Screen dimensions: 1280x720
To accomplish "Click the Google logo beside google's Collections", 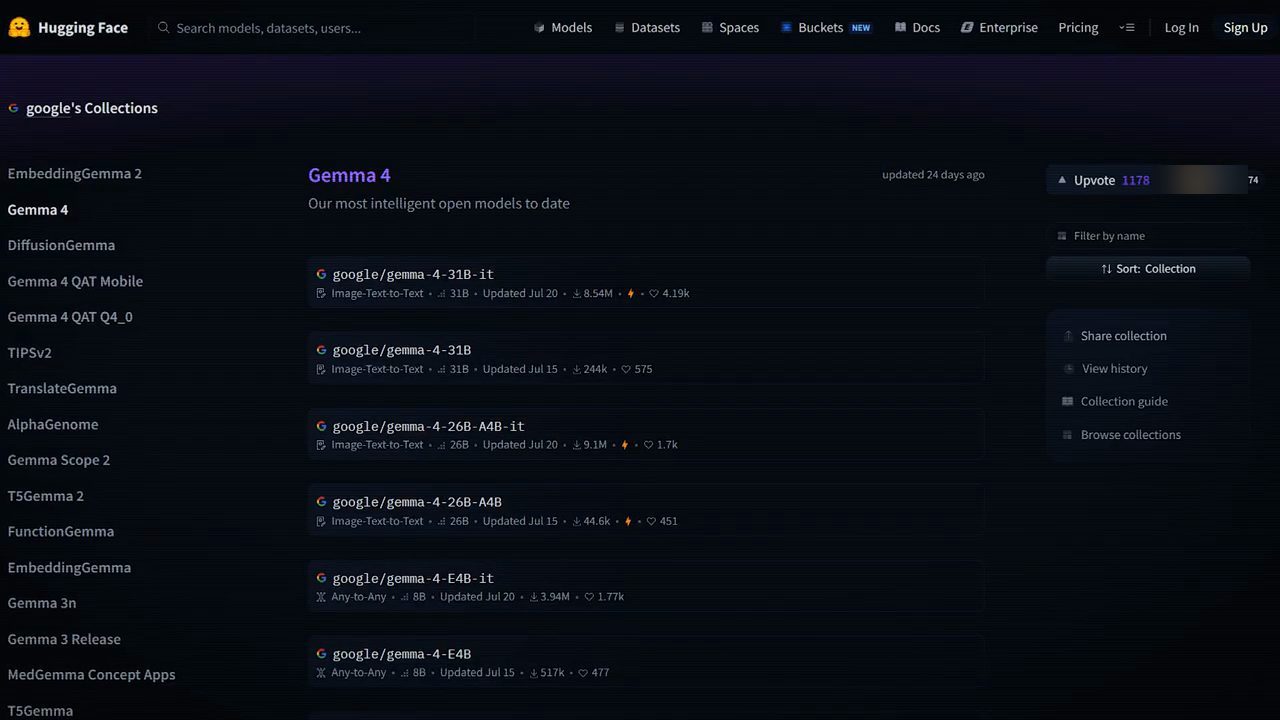I will [x=13, y=108].
